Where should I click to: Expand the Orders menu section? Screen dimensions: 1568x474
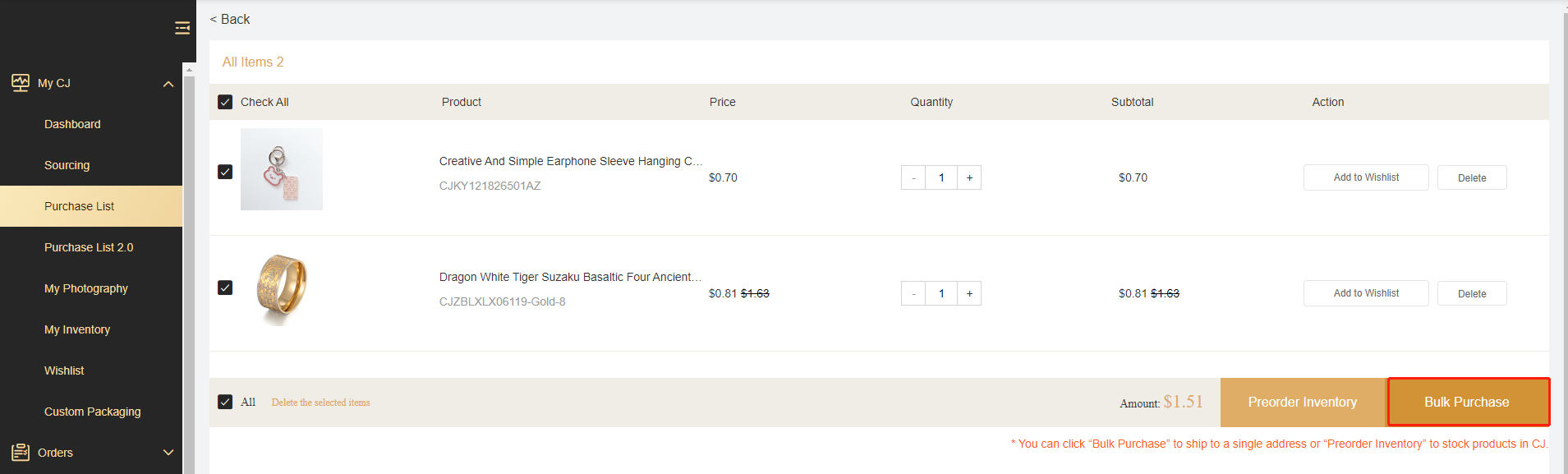point(168,453)
